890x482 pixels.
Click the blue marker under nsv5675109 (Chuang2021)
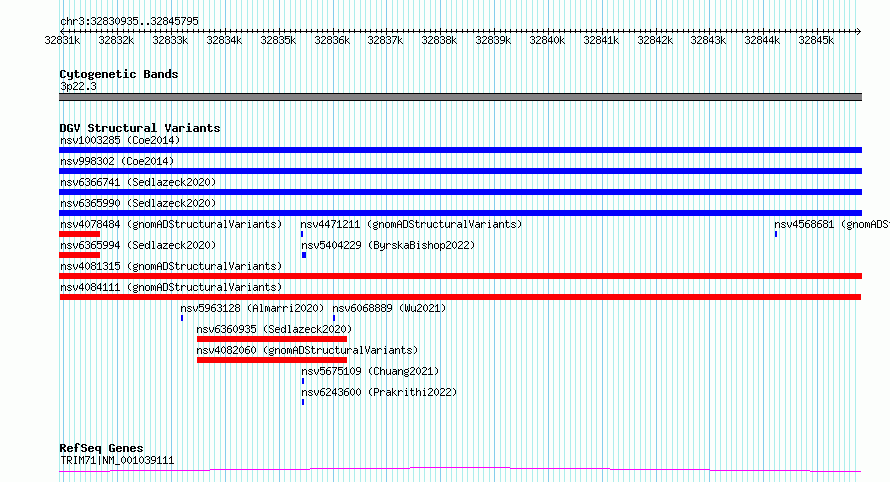tap(303, 381)
